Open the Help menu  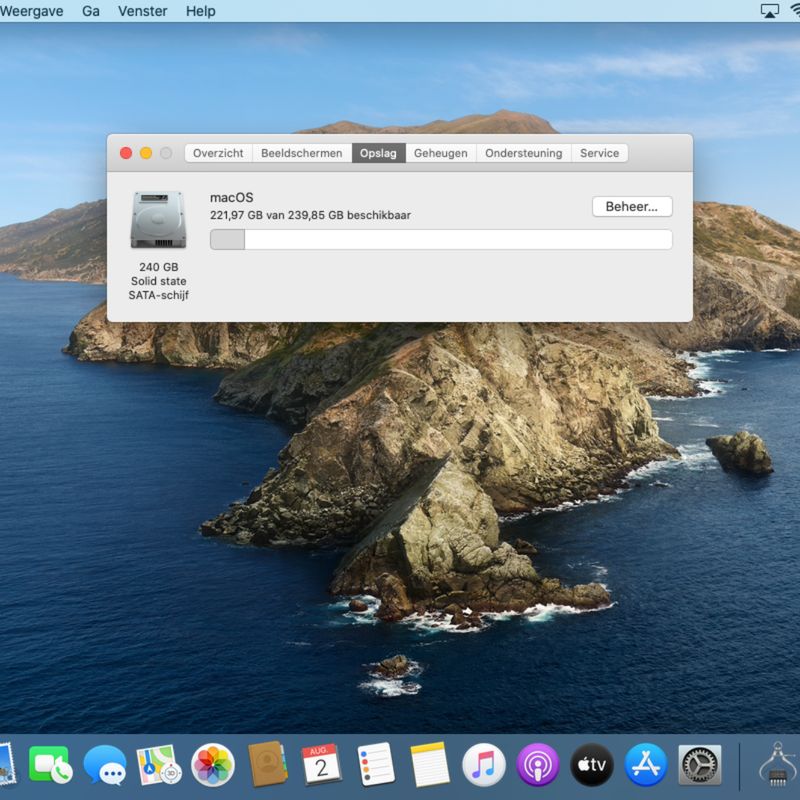[x=201, y=11]
